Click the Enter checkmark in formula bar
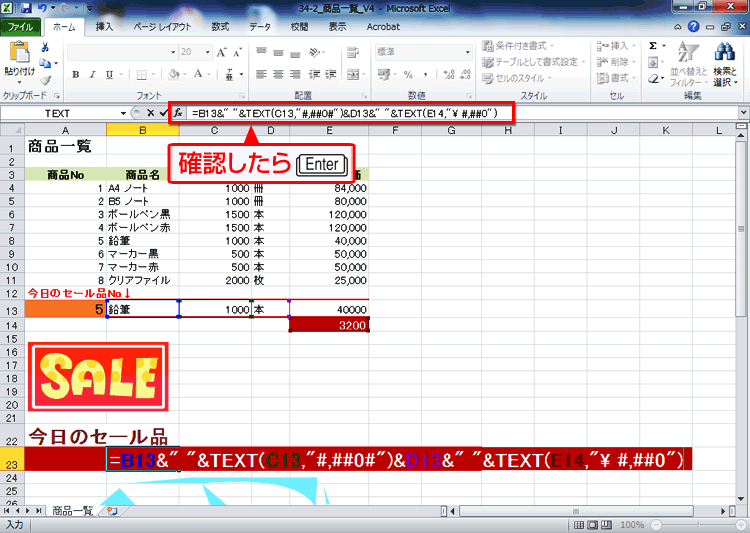750x533 pixels. 164,113
